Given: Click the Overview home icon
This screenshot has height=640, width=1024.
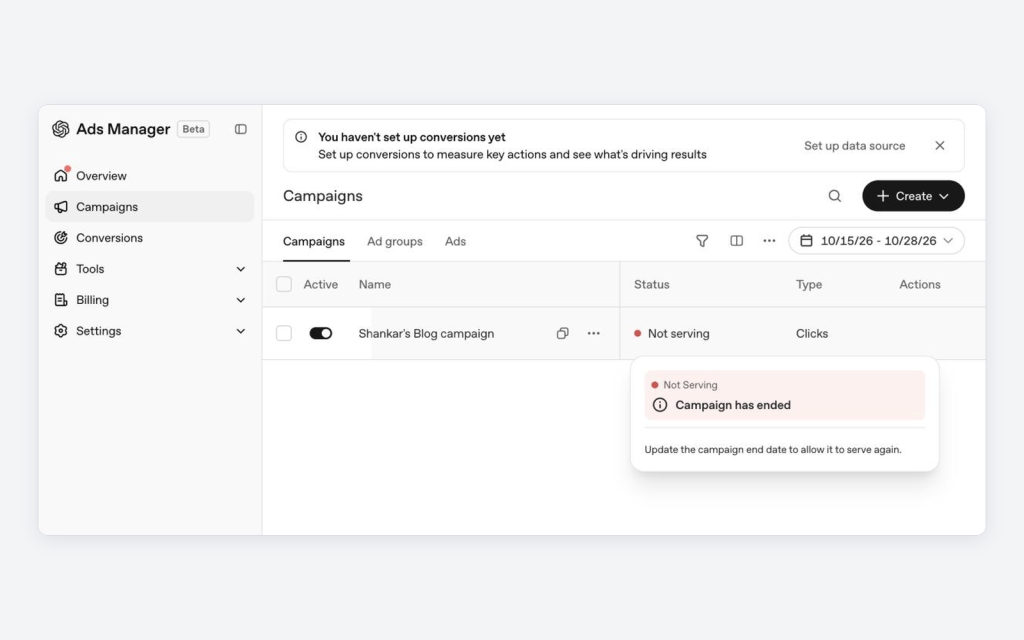Looking at the screenshot, I should 61,175.
